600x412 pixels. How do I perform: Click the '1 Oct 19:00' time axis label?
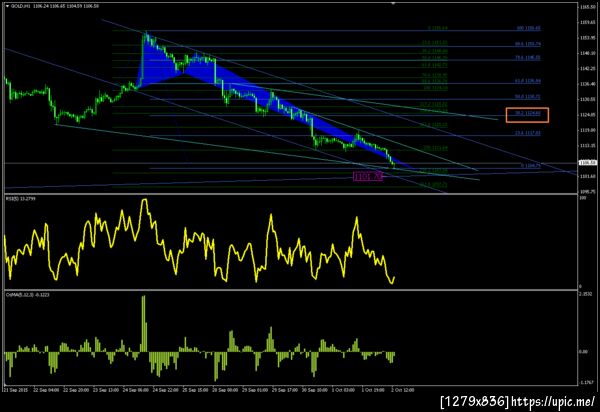[x=373, y=390]
